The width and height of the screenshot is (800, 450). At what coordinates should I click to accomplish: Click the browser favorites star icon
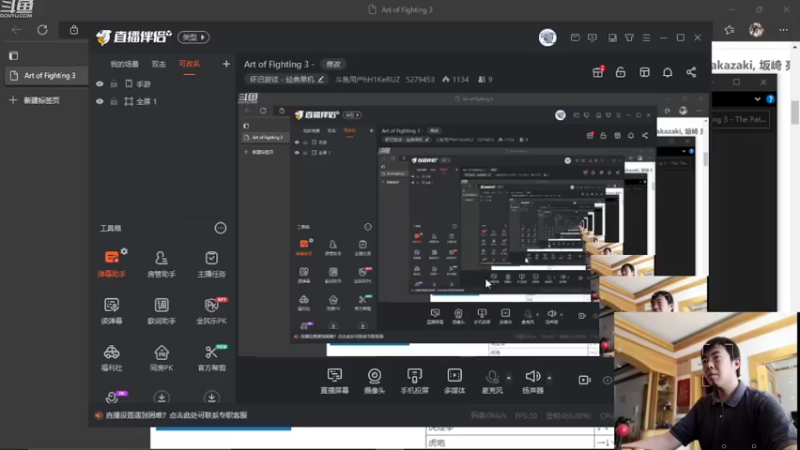(730, 30)
